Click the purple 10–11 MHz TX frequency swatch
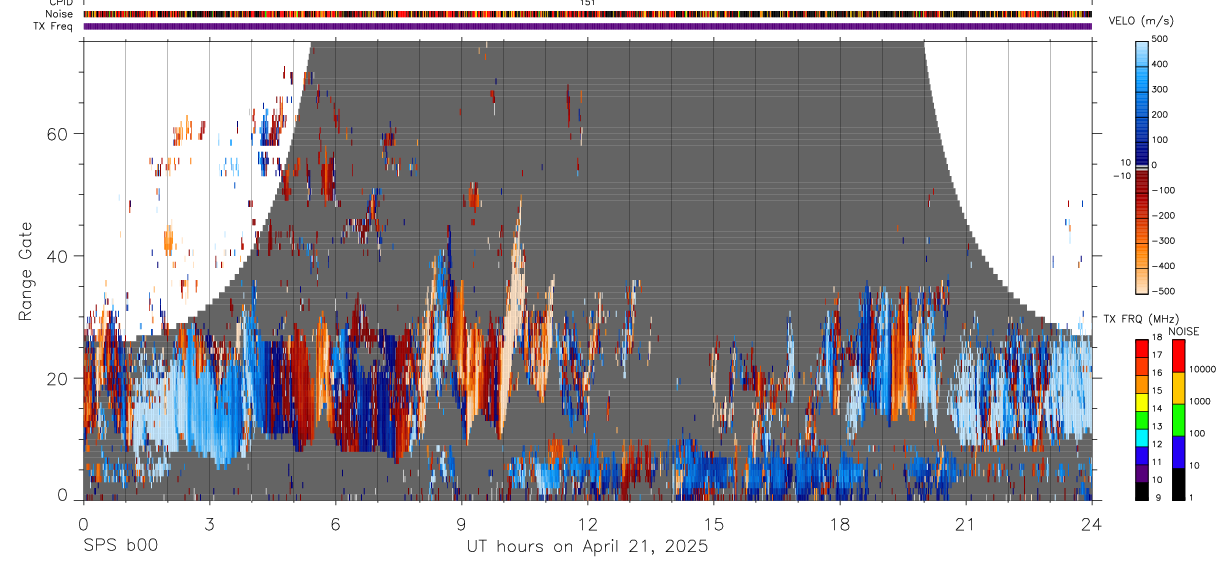 1141,474
